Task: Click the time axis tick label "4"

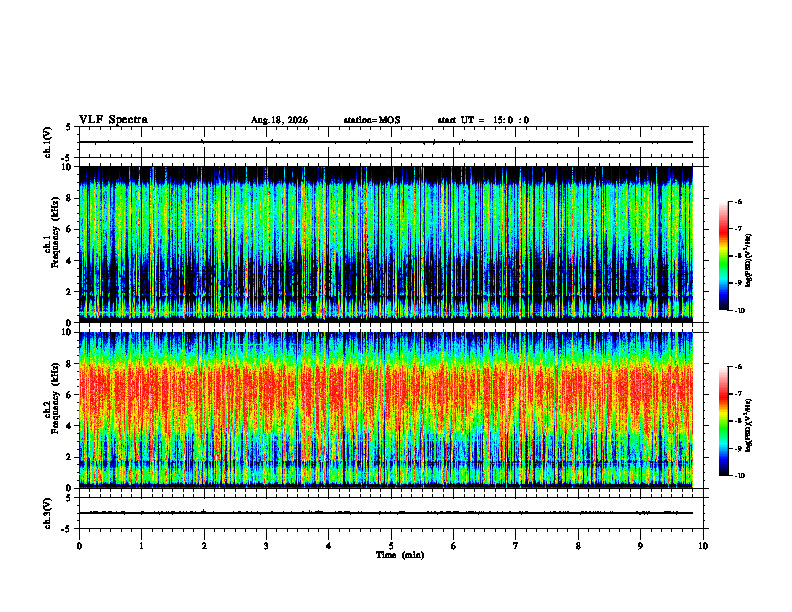Action: pos(329,546)
